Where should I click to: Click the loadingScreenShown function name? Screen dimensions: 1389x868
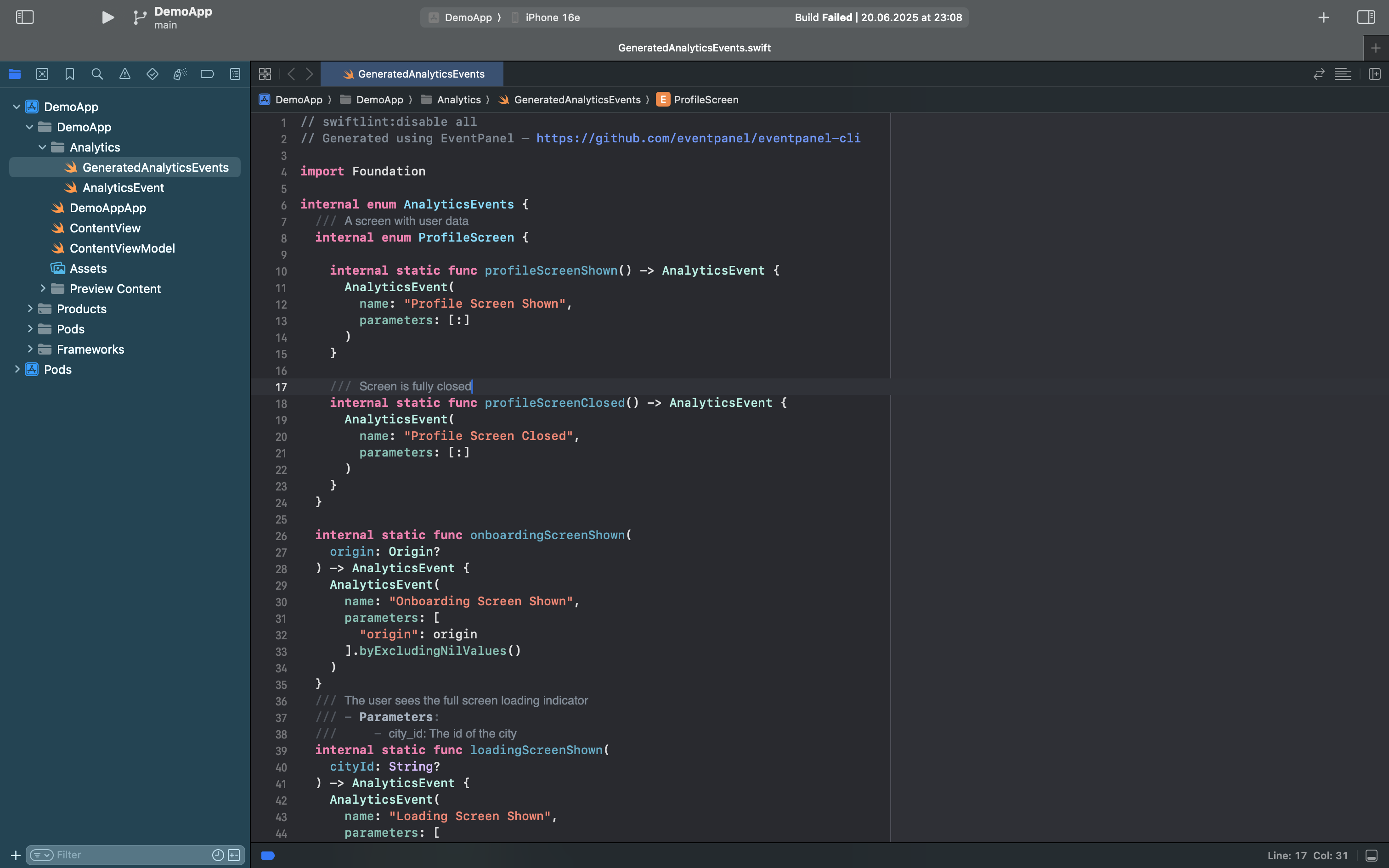pyautogui.click(x=536, y=750)
